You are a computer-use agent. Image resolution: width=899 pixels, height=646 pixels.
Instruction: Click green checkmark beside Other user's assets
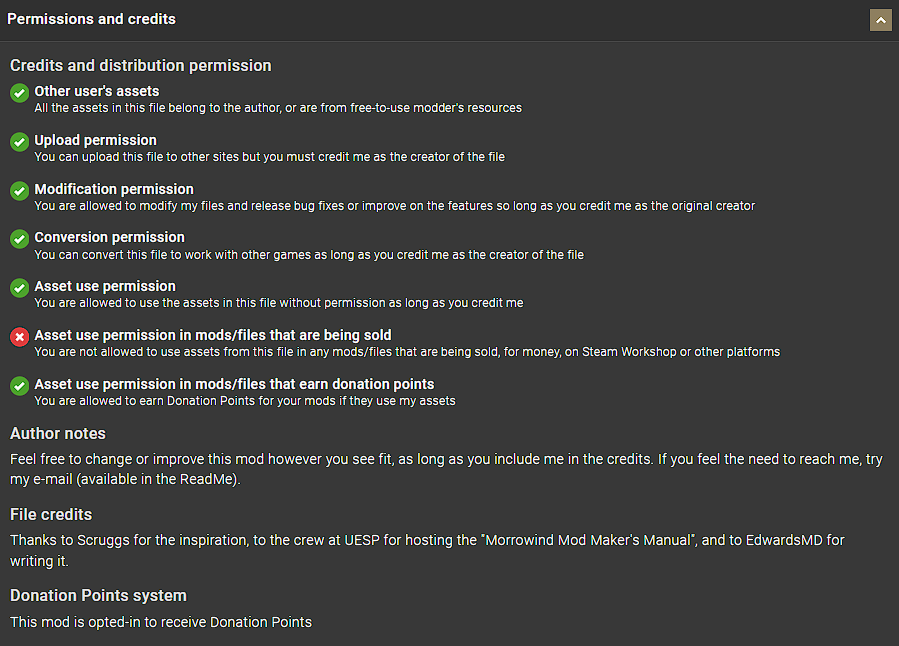pyautogui.click(x=19, y=93)
